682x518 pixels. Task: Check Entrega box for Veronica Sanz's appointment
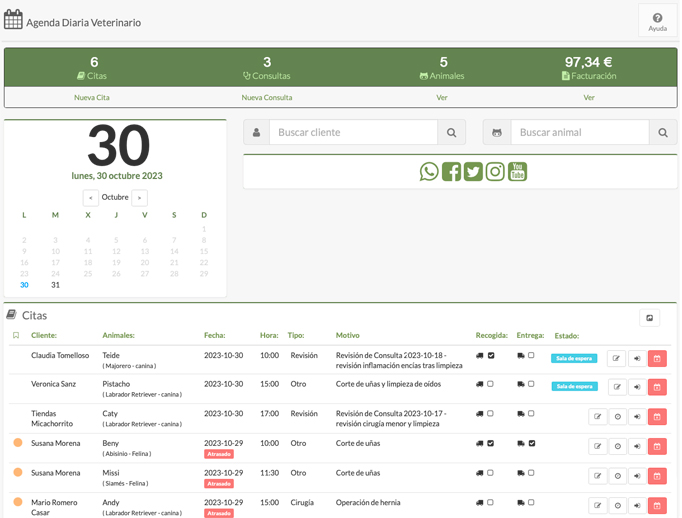531,384
